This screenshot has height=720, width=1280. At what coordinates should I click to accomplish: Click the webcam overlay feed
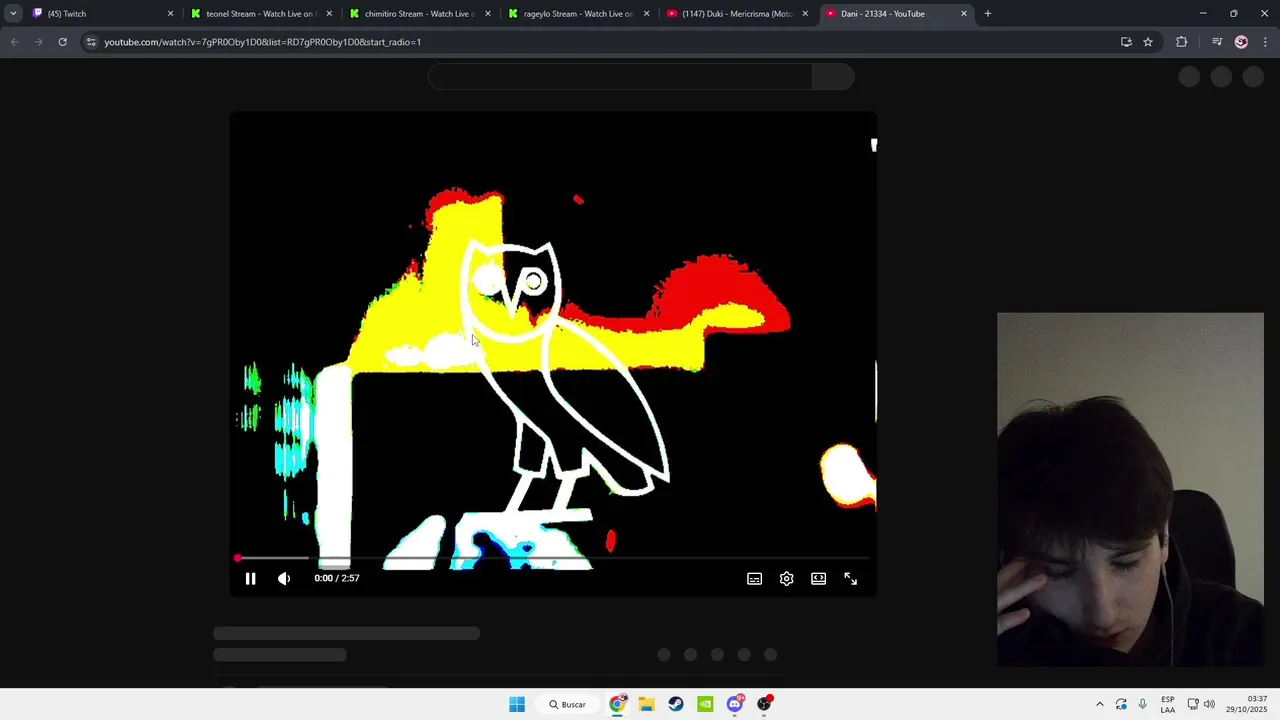(1130, 489)
